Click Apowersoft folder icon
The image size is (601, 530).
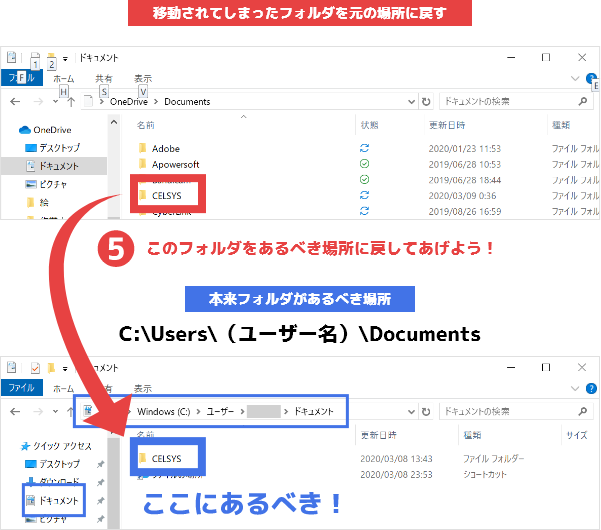[x=142, y=164]
